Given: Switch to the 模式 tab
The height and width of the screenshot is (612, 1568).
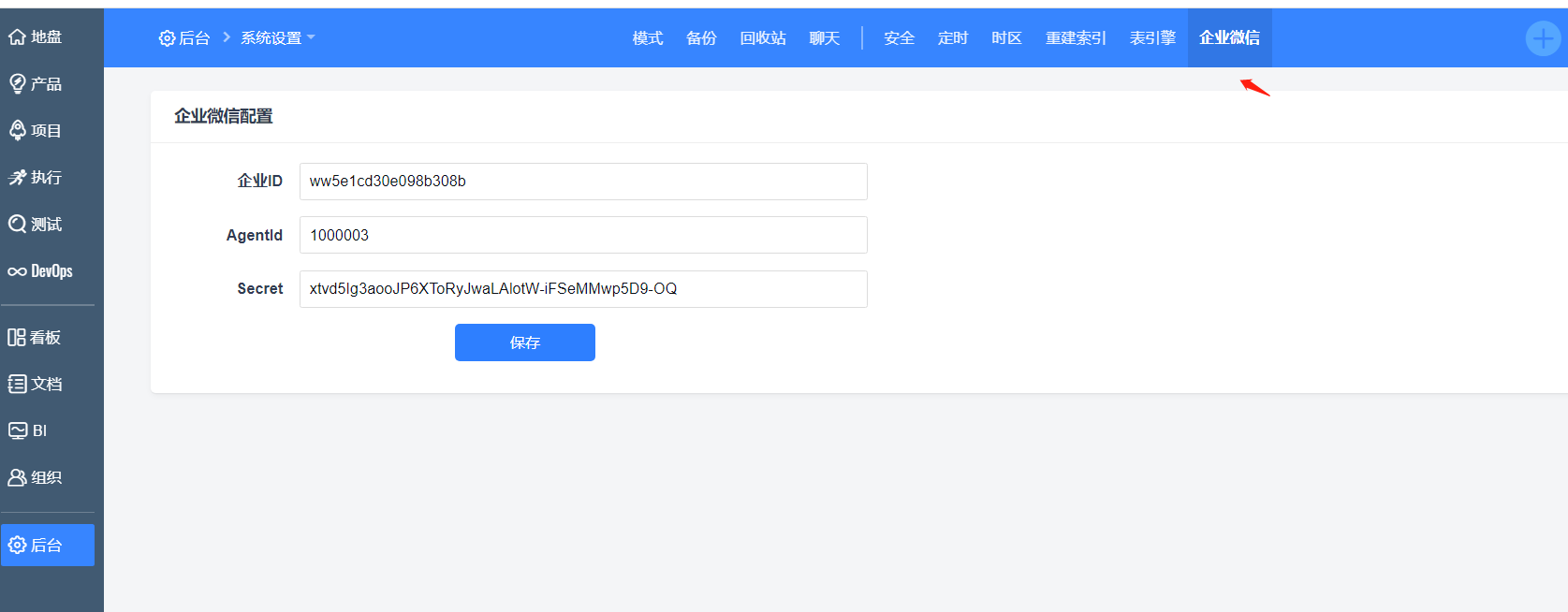Looking at the screenshot, I should (x=648, y=38).
